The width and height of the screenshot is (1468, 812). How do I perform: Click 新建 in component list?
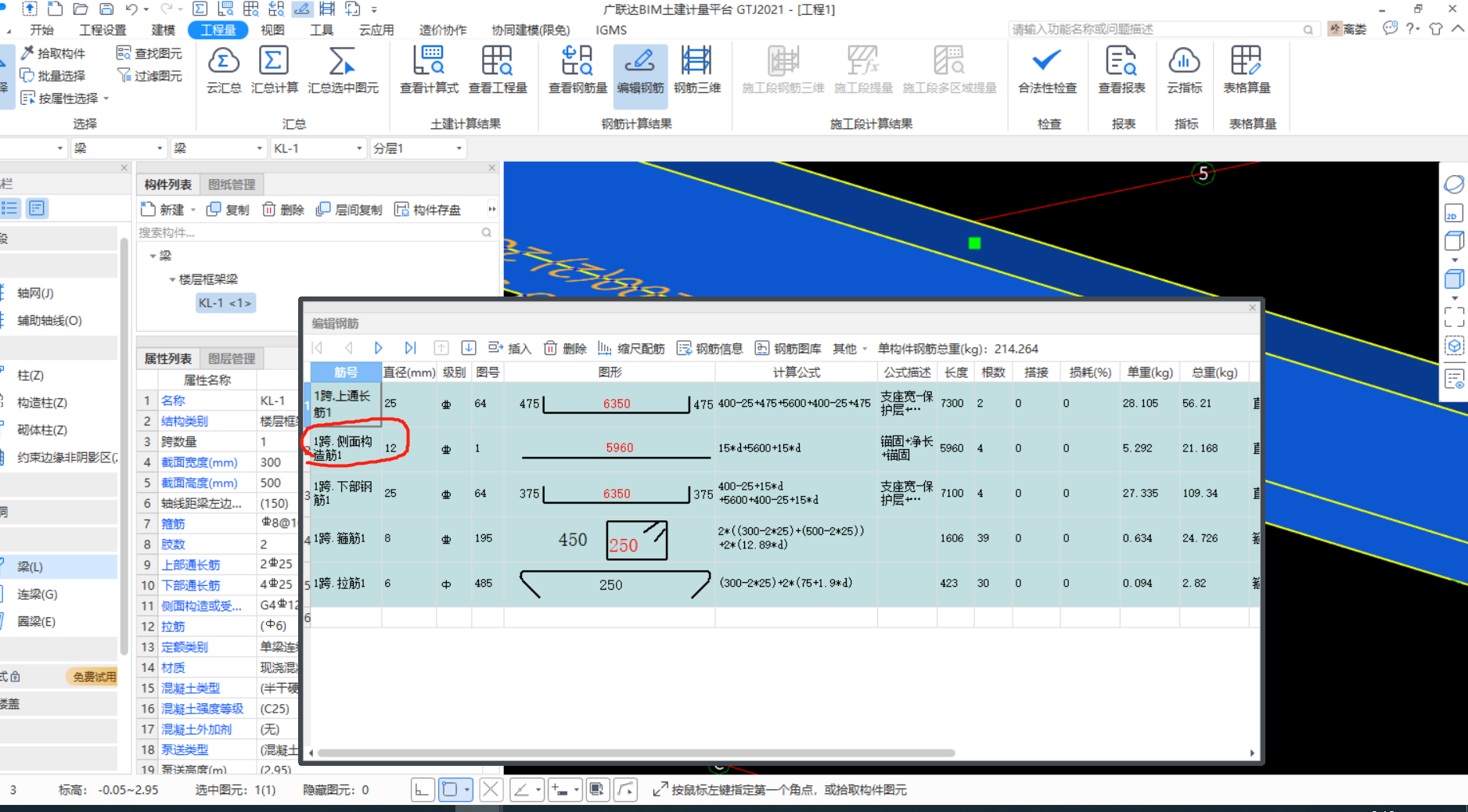click(x=163, y=210)
